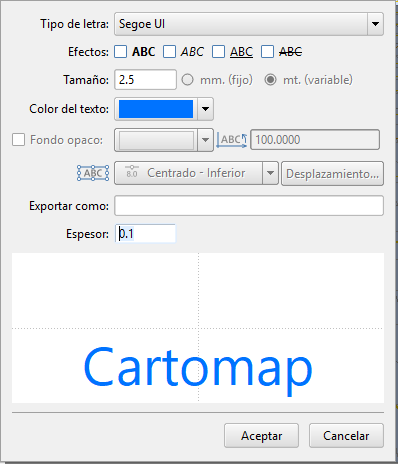Click the Efectos label
This screenshot has width=398, height=464.
click(88, 52)
